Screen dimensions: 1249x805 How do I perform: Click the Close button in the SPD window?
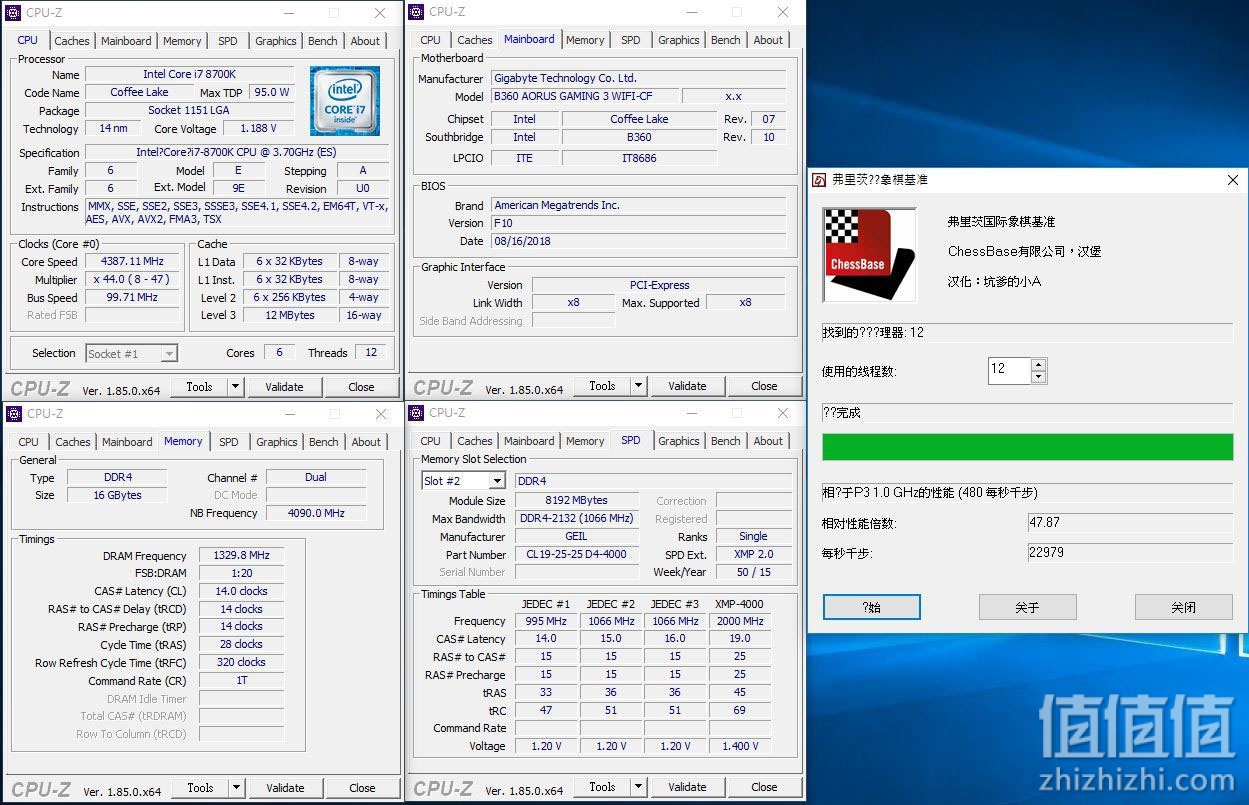click(765, 787)
